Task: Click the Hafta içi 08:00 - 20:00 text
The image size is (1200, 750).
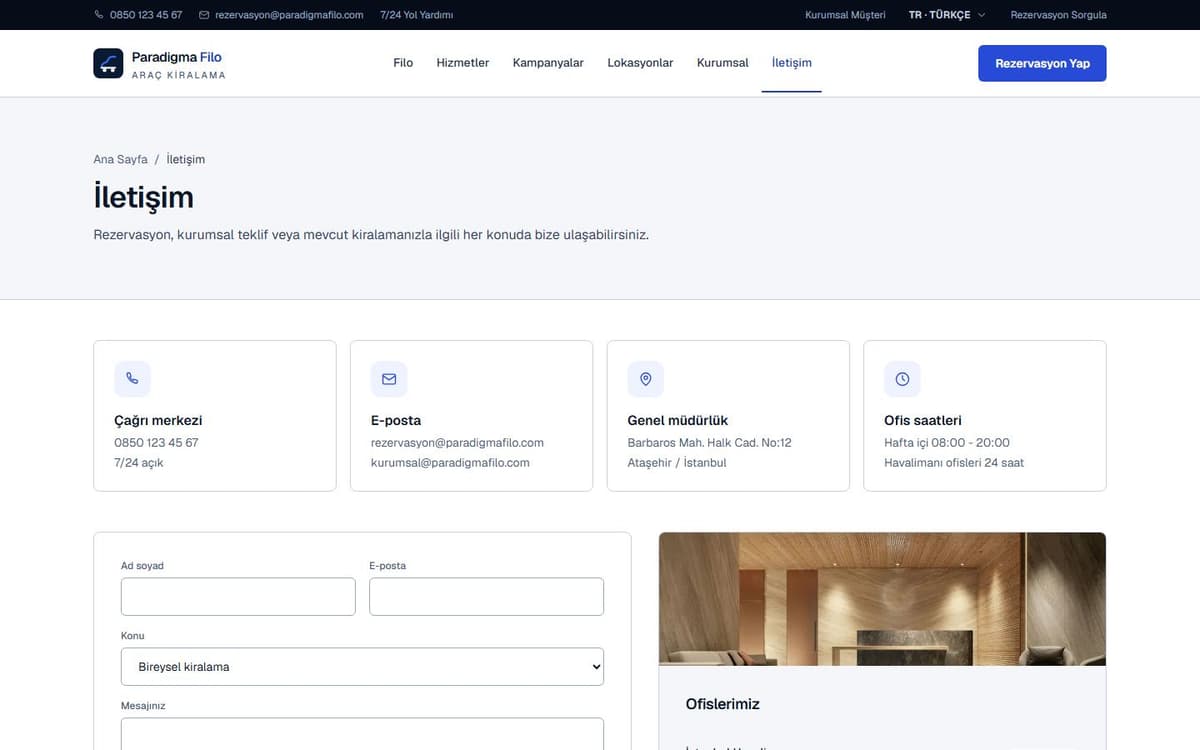Action: [947, 442]
